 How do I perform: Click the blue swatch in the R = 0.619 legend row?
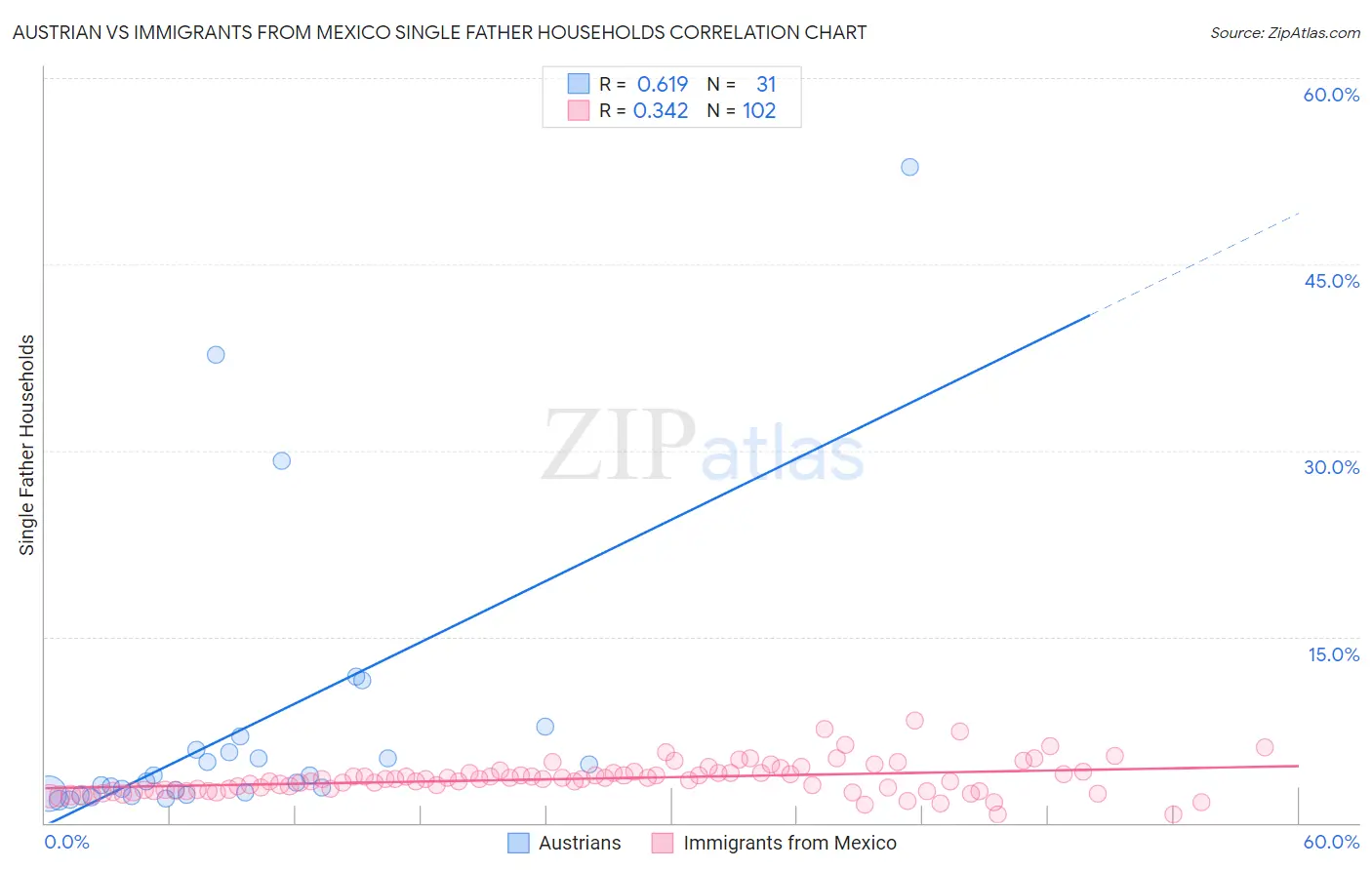(x=579, y=84)
